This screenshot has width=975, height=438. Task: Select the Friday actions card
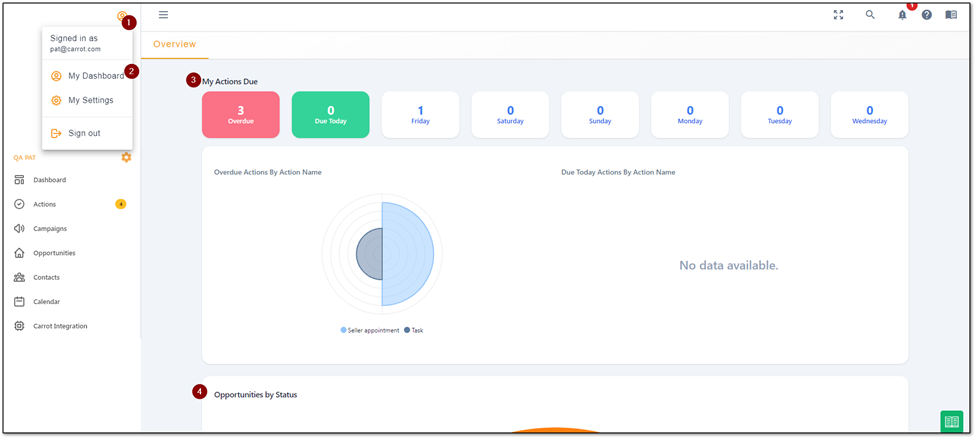pyautogui.click(x=420, y=114)
